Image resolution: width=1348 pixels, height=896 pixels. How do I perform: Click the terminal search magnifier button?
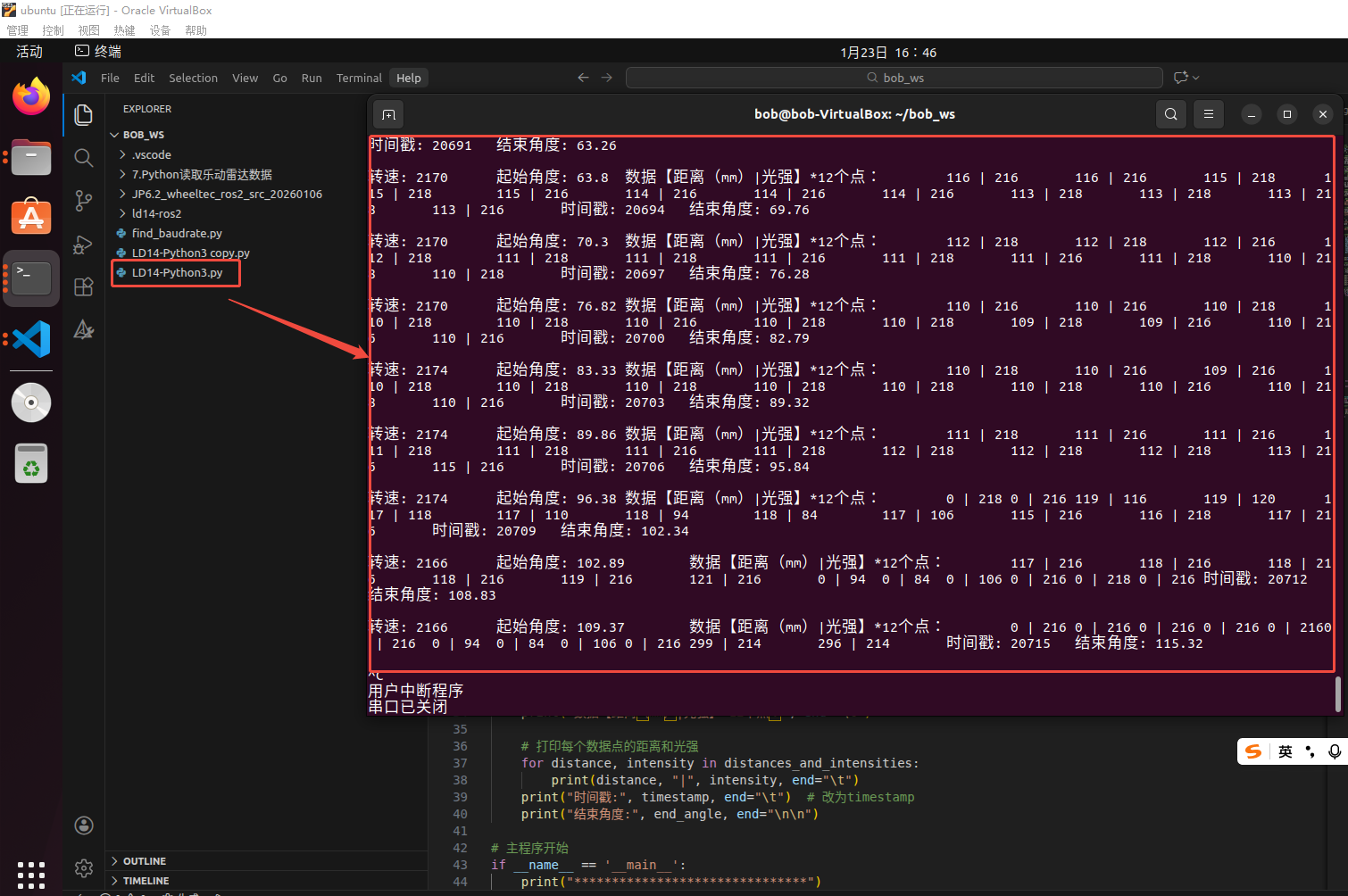[1170, 114]
